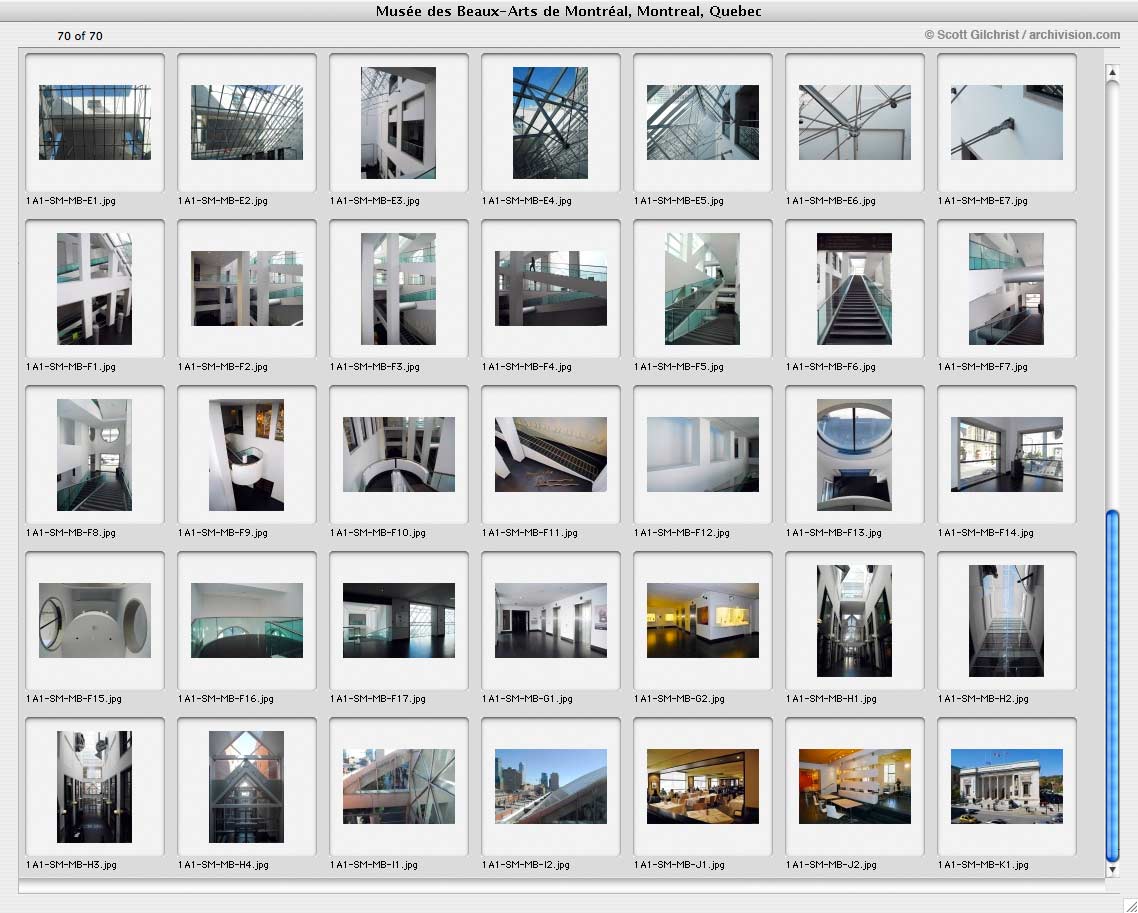Click thumbnail 1A1-SM-MB-I1.jpg
The image size is (1138, 913).
(398, 787)
